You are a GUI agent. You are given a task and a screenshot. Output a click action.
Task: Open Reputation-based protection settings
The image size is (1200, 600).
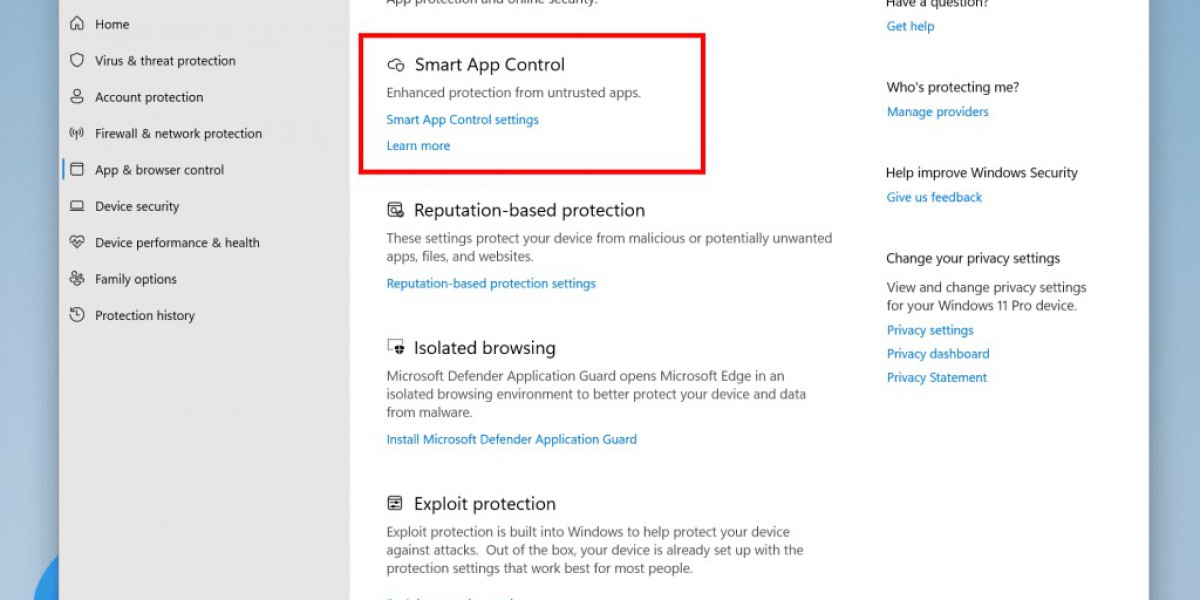tap(491, 284)
